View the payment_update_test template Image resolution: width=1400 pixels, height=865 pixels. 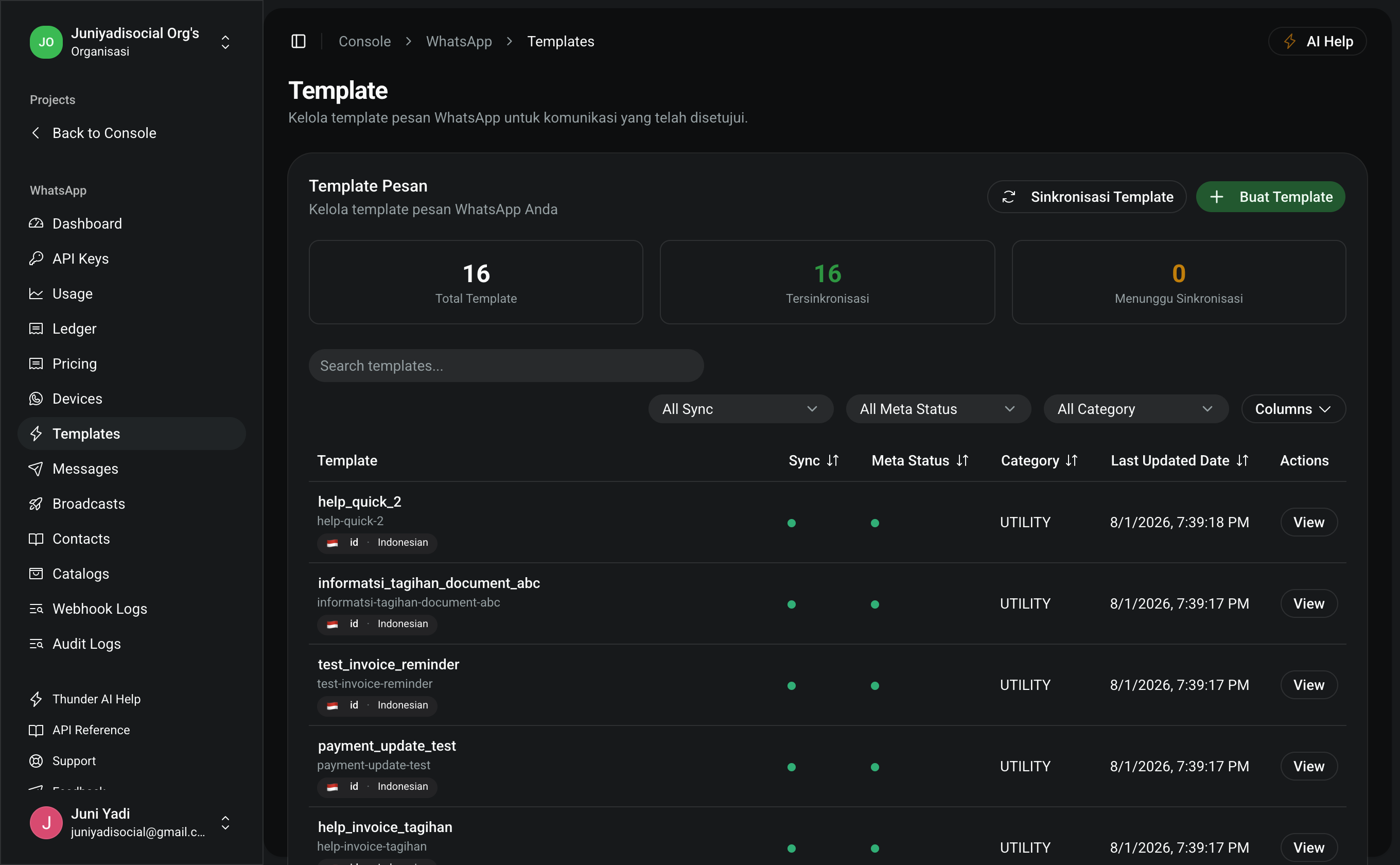[x=1308, y=766]
